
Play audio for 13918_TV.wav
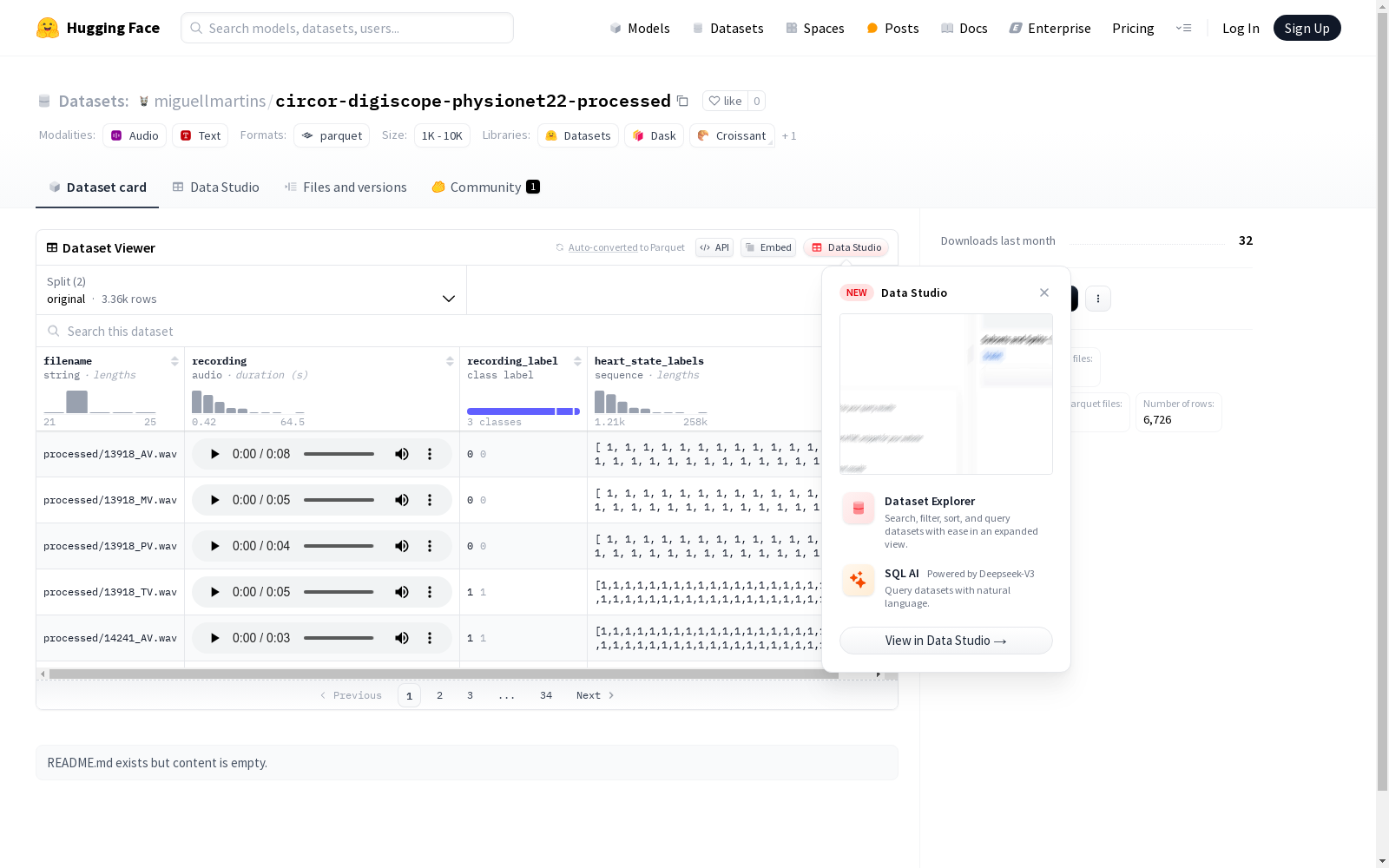point(215,592)
